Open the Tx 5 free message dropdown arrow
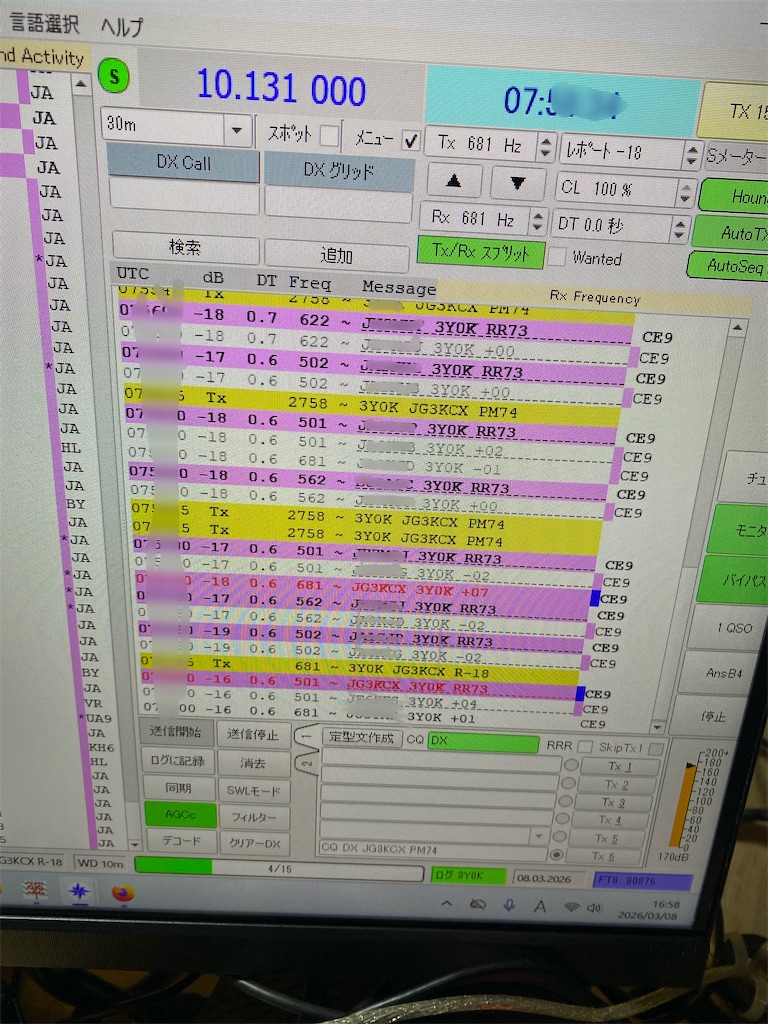768x1024 pixels. pyautogui.click(x=539, y=835)
